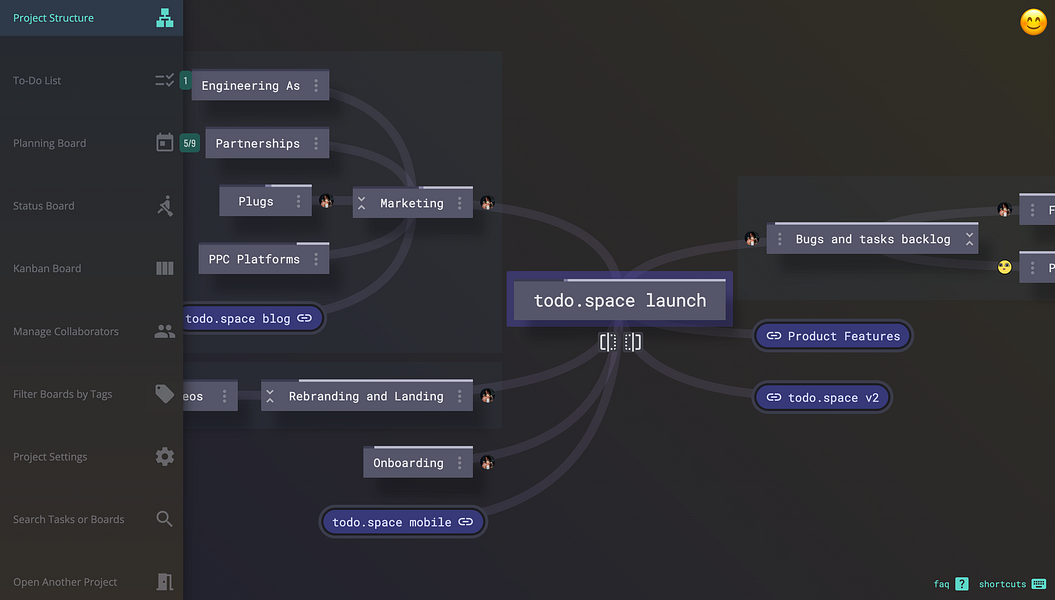Show keyboard shortcuts
This screenshot has height=600, width=1055.
point(1003,584)
